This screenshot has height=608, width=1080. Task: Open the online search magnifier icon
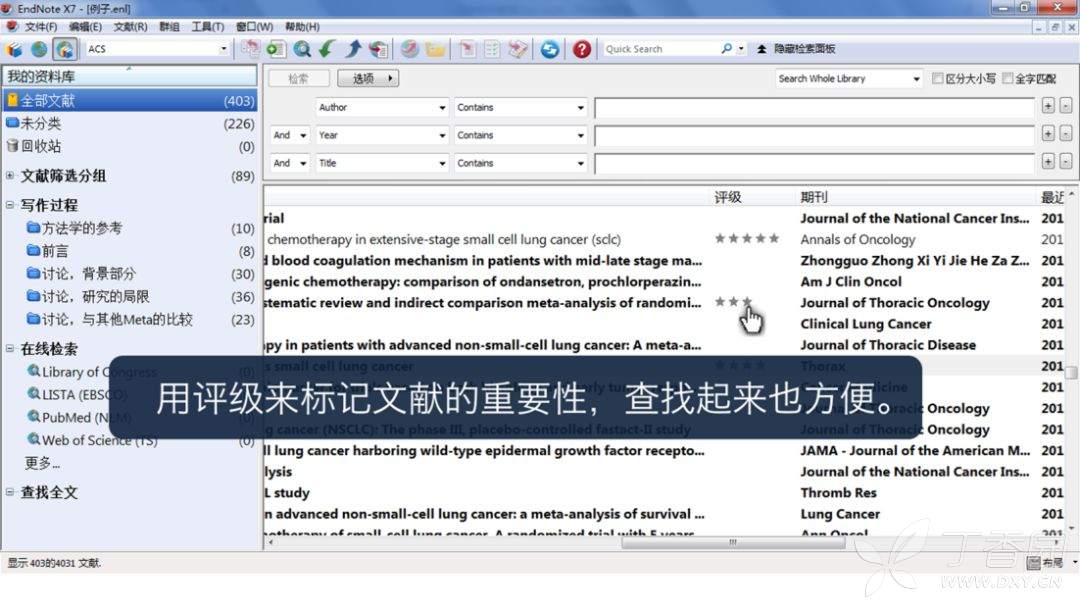[302, 49]
